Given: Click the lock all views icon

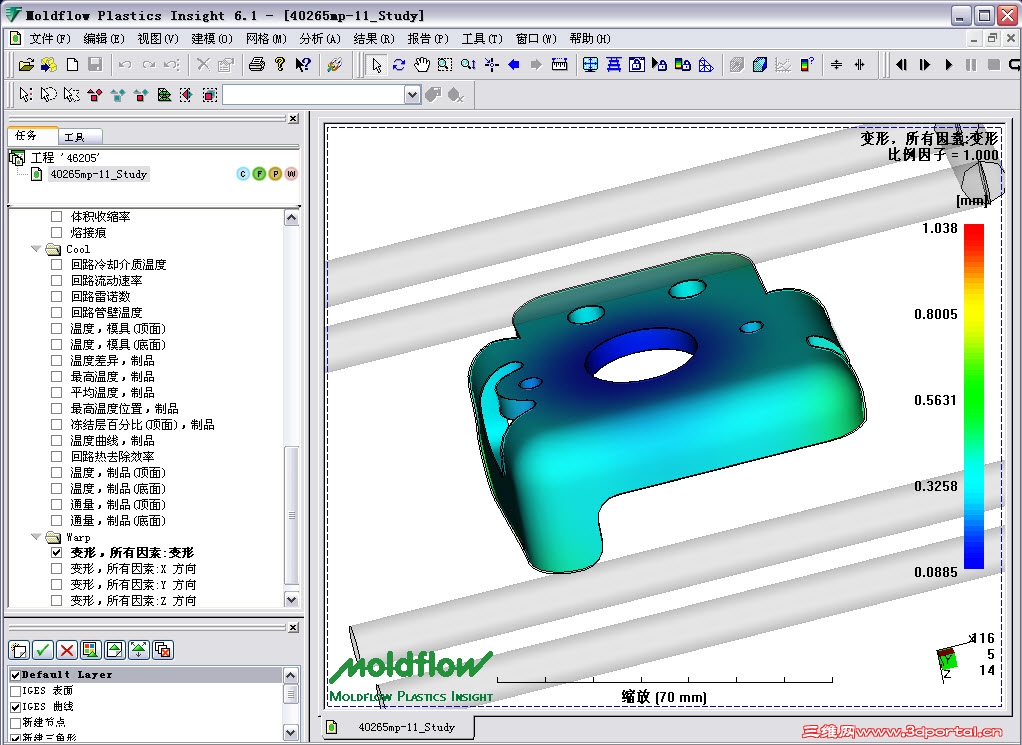Looking at the screenshot, I should (636, 65).
